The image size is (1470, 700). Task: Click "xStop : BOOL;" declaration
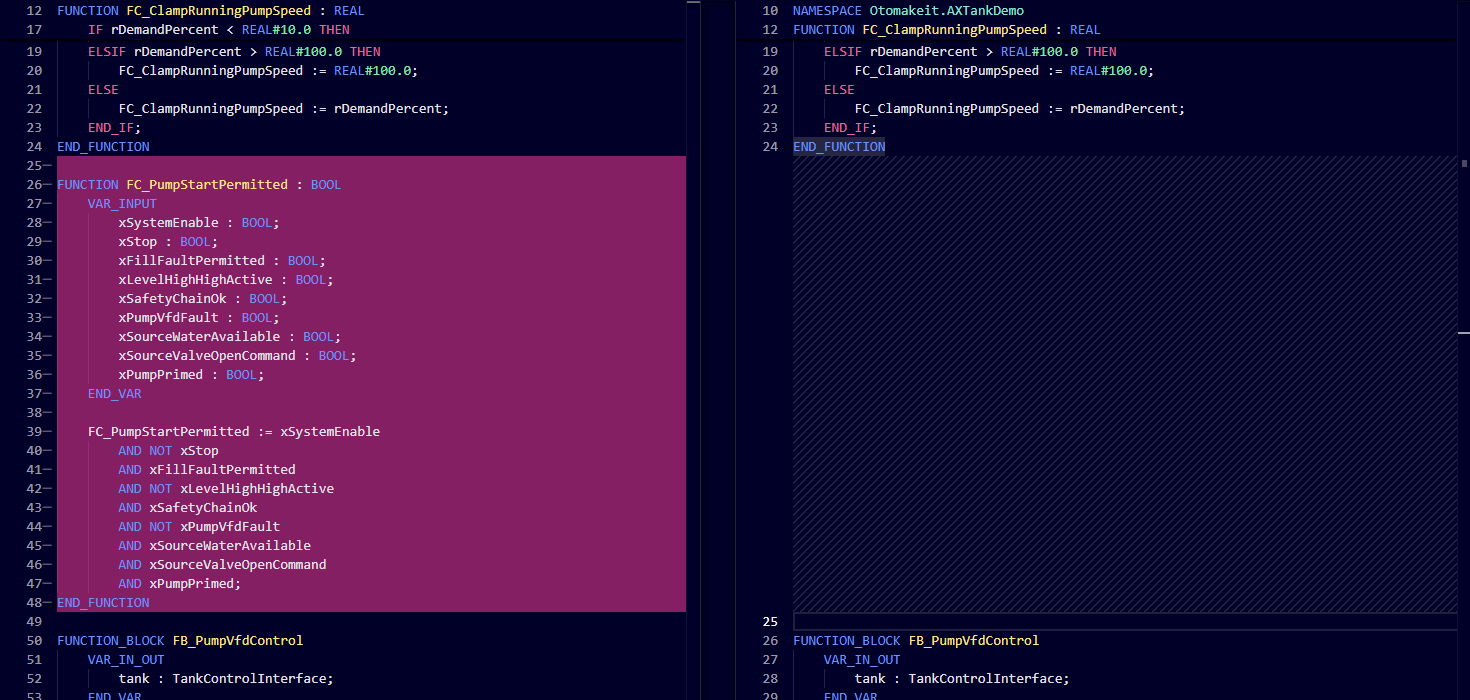[x=168, y=241]
